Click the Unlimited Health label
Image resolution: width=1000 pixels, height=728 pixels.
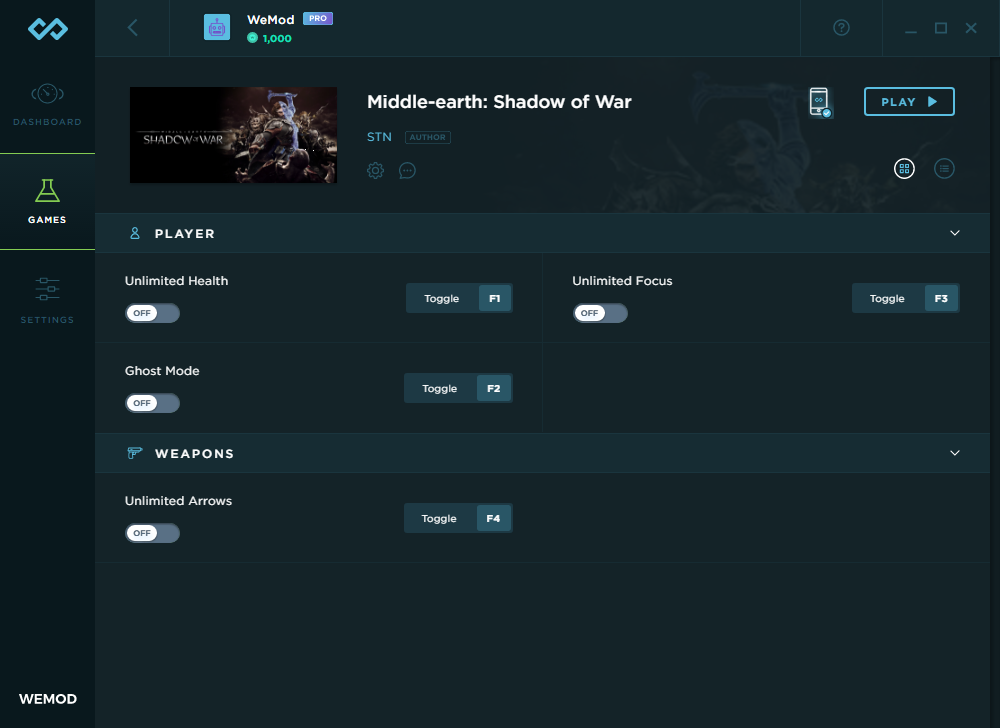tap(177, 281)
